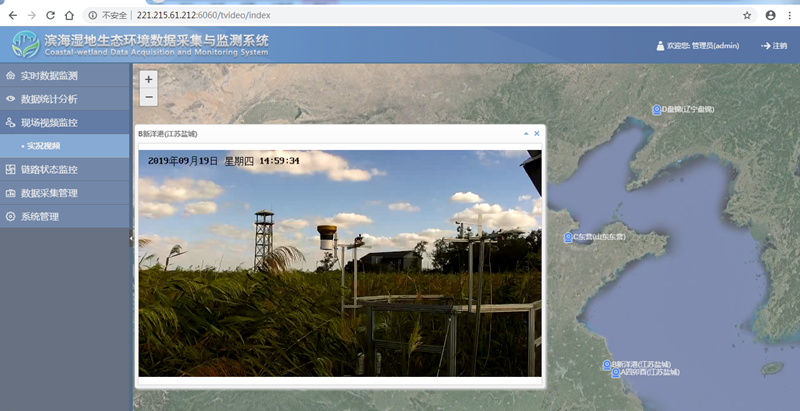Open the 链路状态监控 menu
Viewport: 800px width, 411px height.
(x=63, y=169)
